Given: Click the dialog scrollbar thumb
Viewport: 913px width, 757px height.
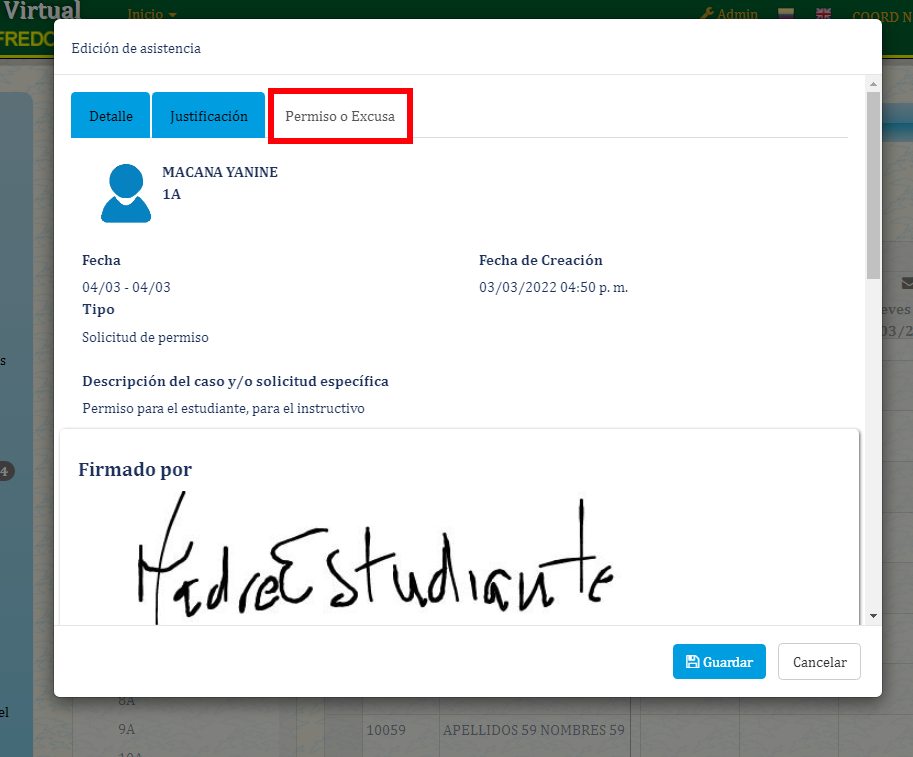Looking at the screenshot, I should 873,185.
